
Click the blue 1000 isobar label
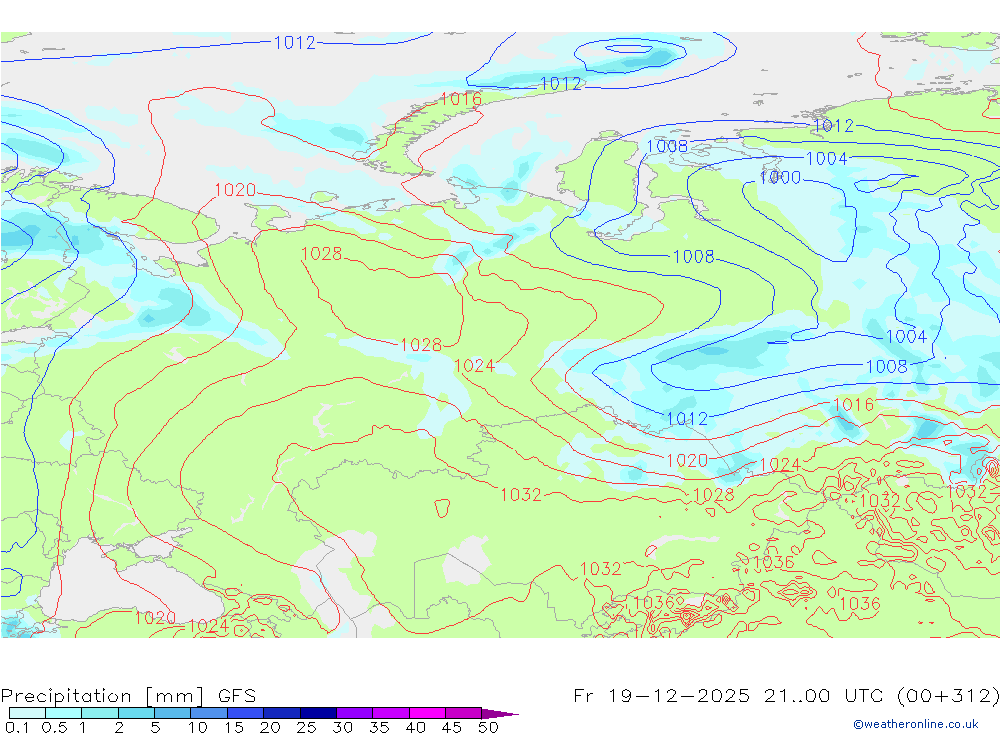(x=780, y=177)
